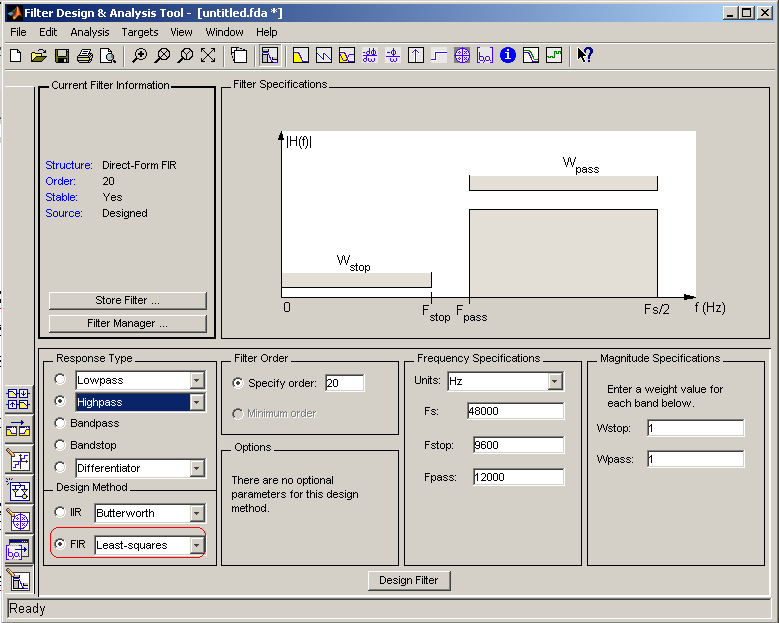The image size is (779, 623).
Task: Open Transform filter sidebar panel
Action: (18, 430)
